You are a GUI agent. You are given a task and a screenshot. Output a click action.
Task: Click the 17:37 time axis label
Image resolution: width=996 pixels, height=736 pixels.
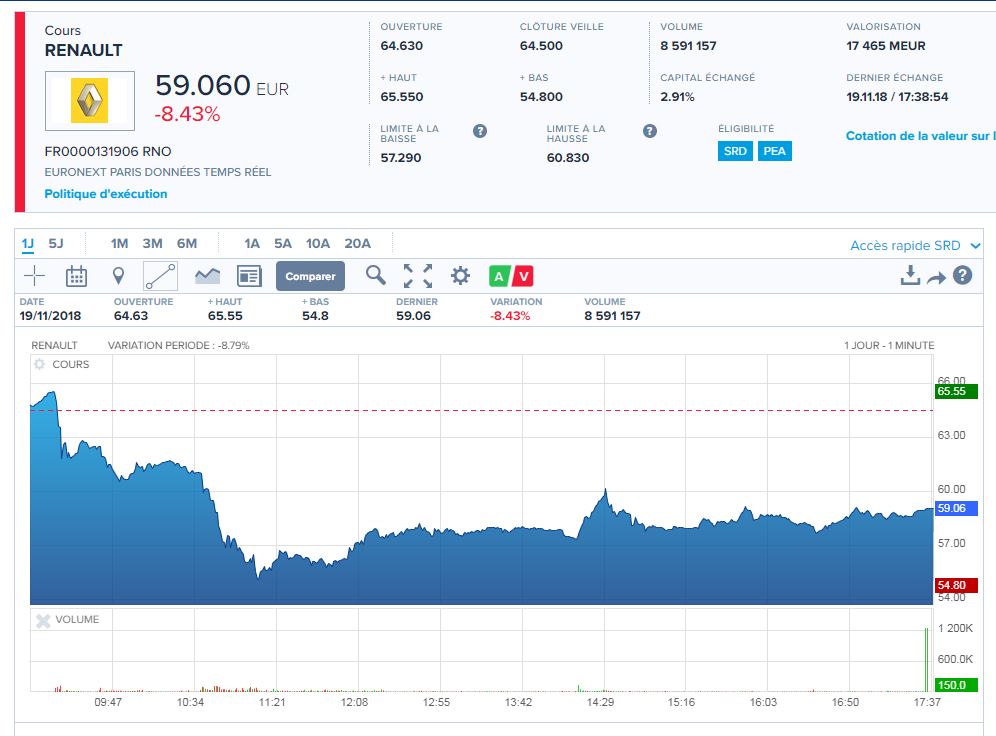(927, 702)
